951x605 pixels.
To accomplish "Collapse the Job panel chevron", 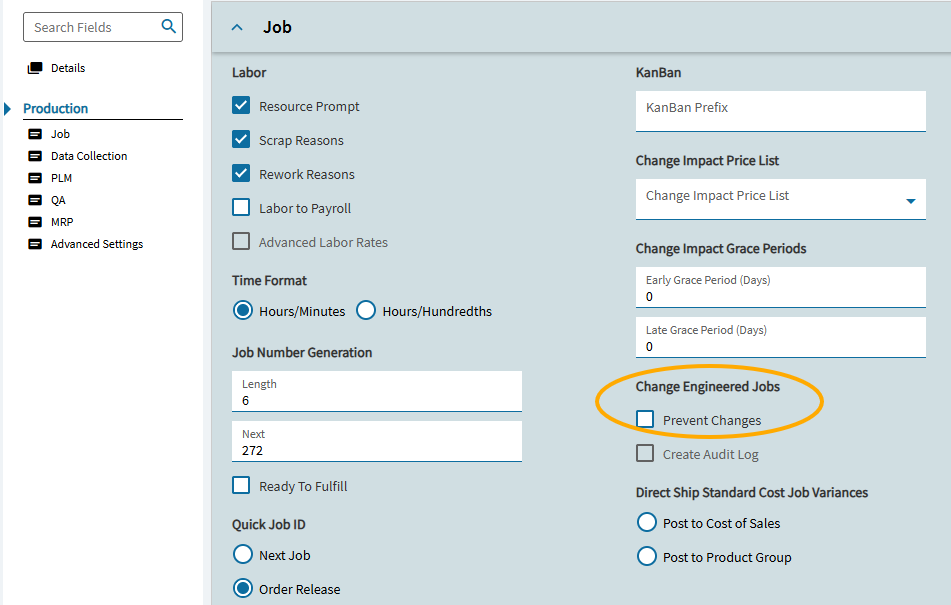I will point(237,27).
